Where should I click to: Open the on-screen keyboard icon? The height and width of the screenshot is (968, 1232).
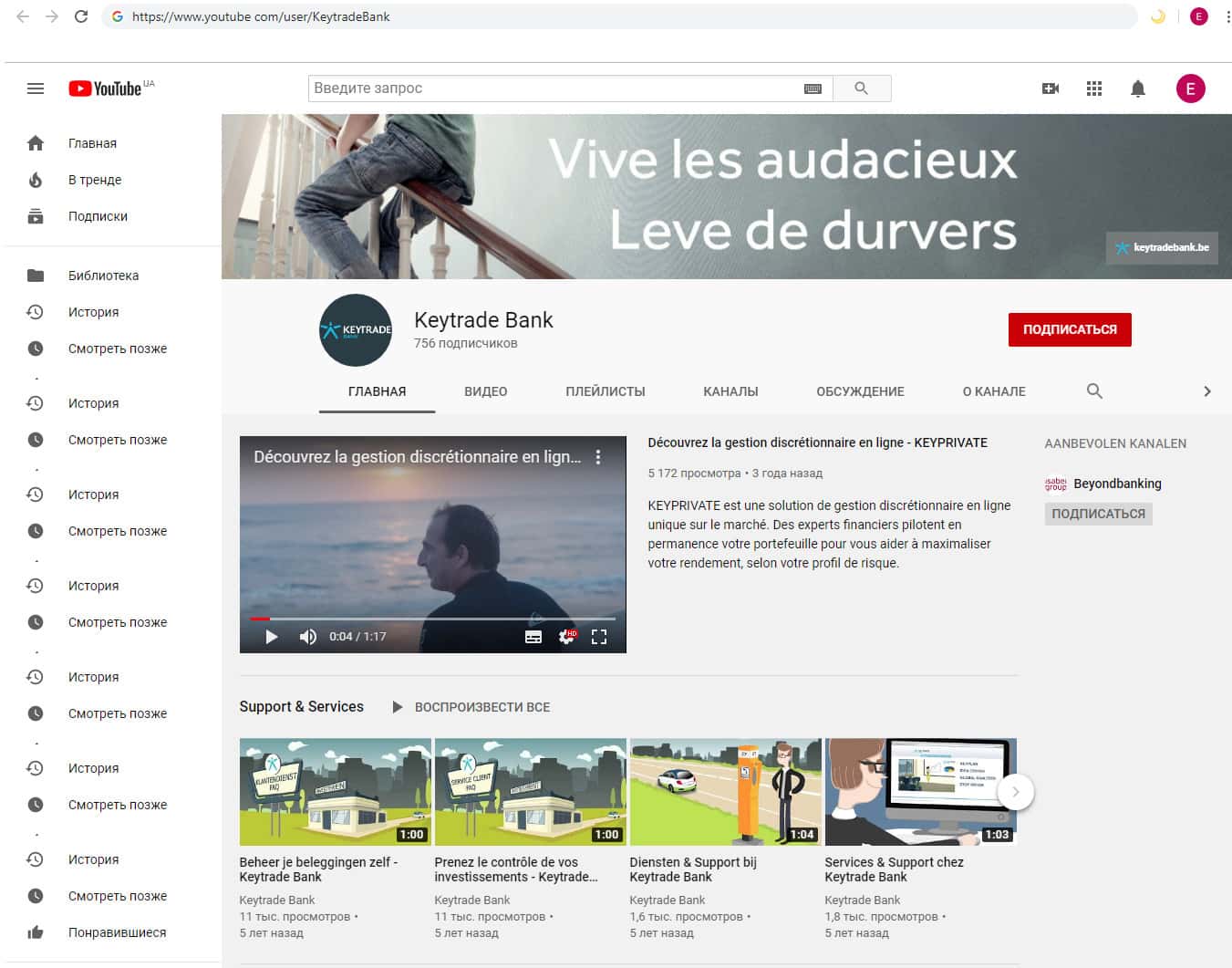pyautogui.click(x=813, y=88)
